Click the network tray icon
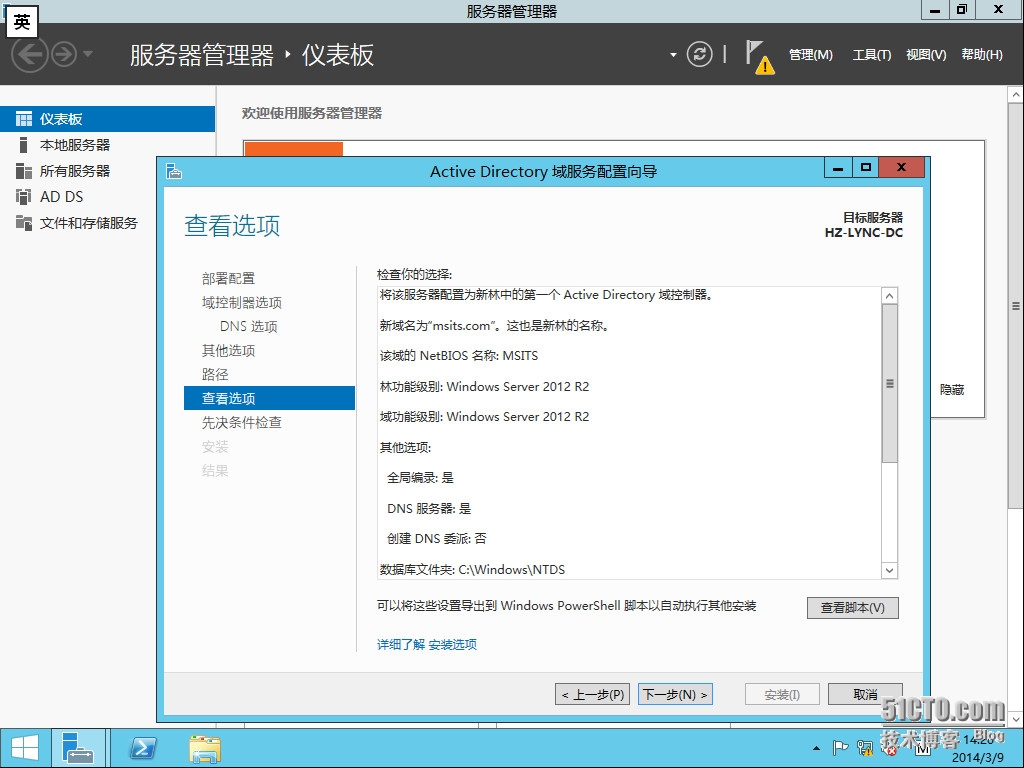Screen dimensions: 1024x768 coord(865,748)
